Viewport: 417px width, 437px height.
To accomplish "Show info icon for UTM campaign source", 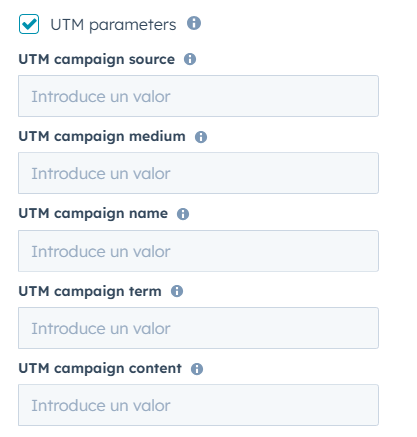I will pyautogui.click(x=190, y=59).
